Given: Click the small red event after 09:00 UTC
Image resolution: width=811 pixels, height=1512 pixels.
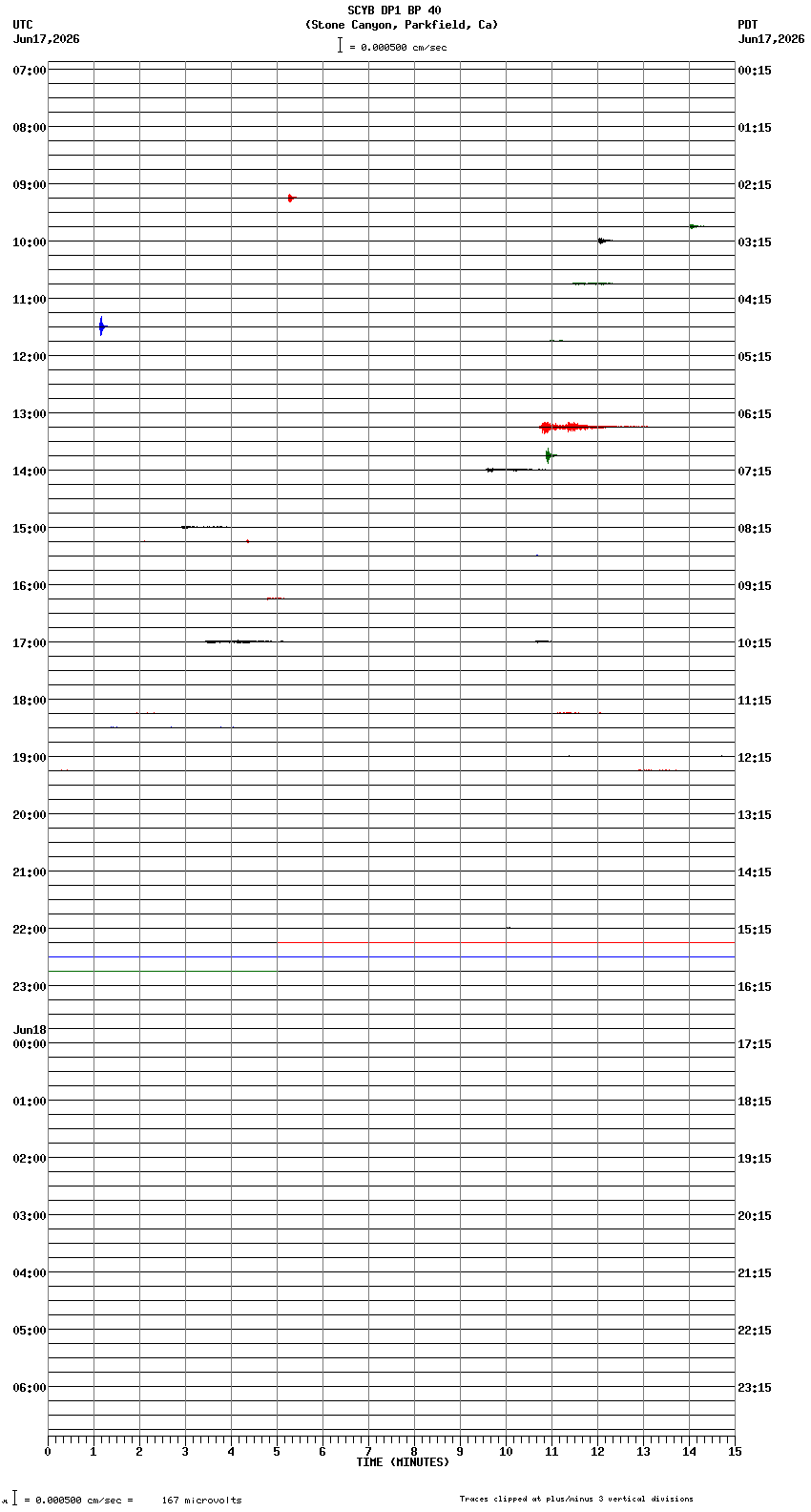Looking at the screenshot, I should [291, 198].
